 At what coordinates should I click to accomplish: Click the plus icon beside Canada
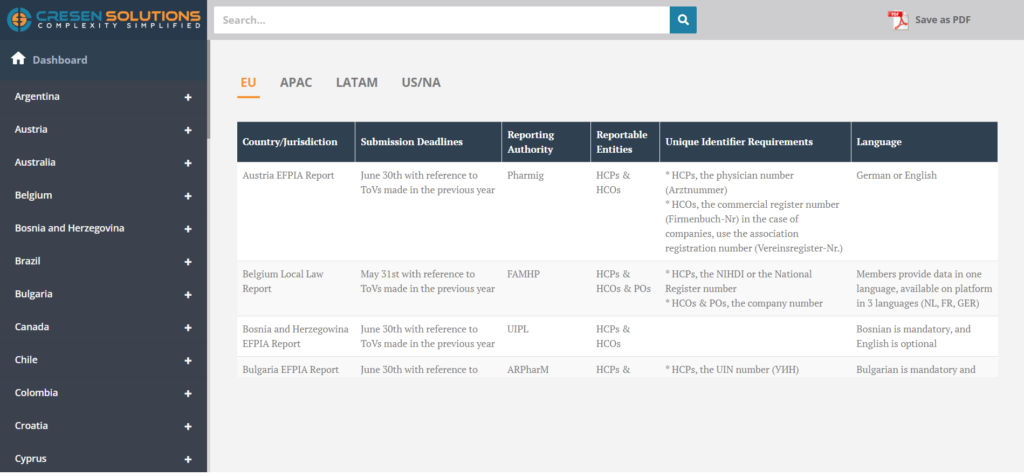click(x=188, y=328)
